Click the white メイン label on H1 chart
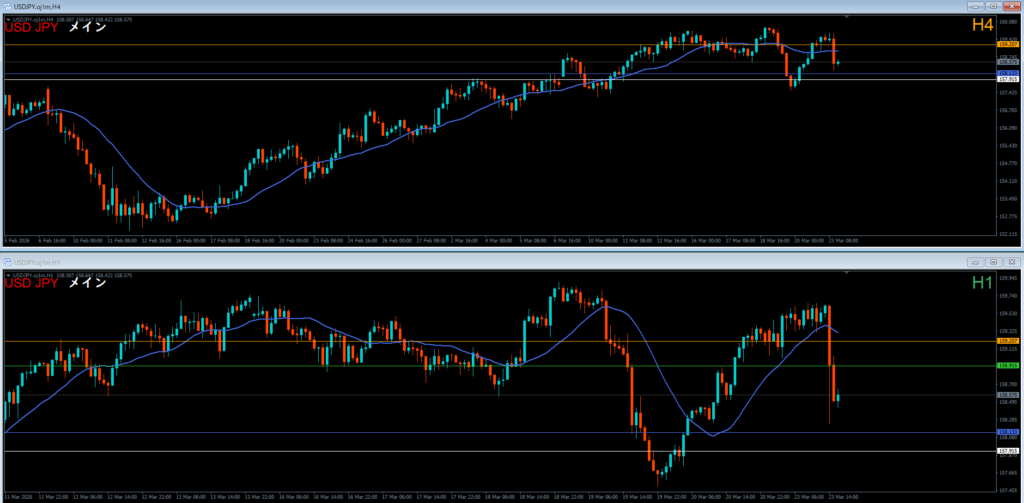 (87, 283)
